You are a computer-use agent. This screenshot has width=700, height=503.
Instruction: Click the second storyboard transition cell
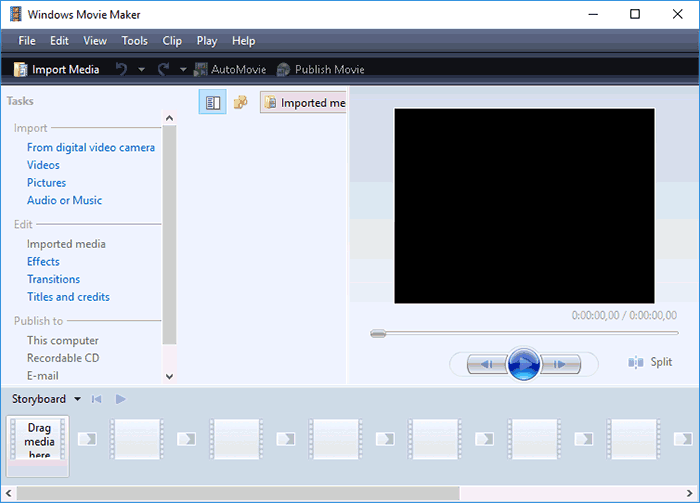[x=187, y=439]
